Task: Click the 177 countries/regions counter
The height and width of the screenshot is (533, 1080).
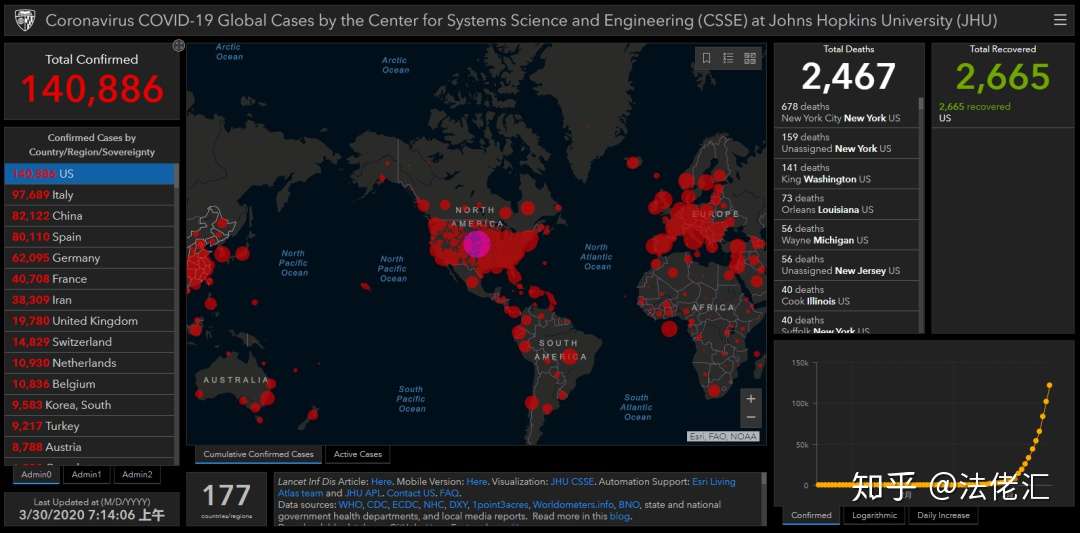Action: 227,499
